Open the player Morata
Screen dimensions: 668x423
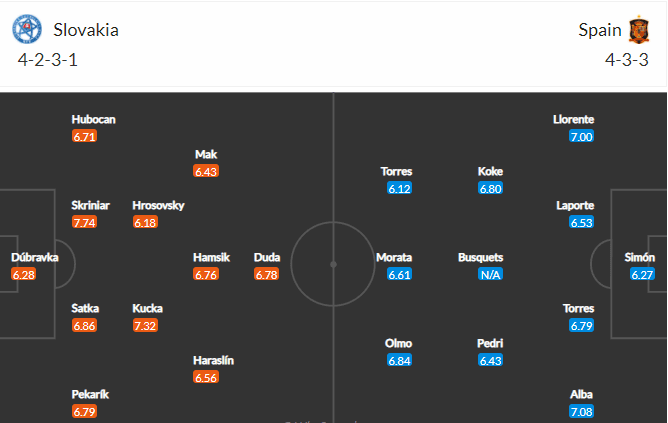point(394,257)
